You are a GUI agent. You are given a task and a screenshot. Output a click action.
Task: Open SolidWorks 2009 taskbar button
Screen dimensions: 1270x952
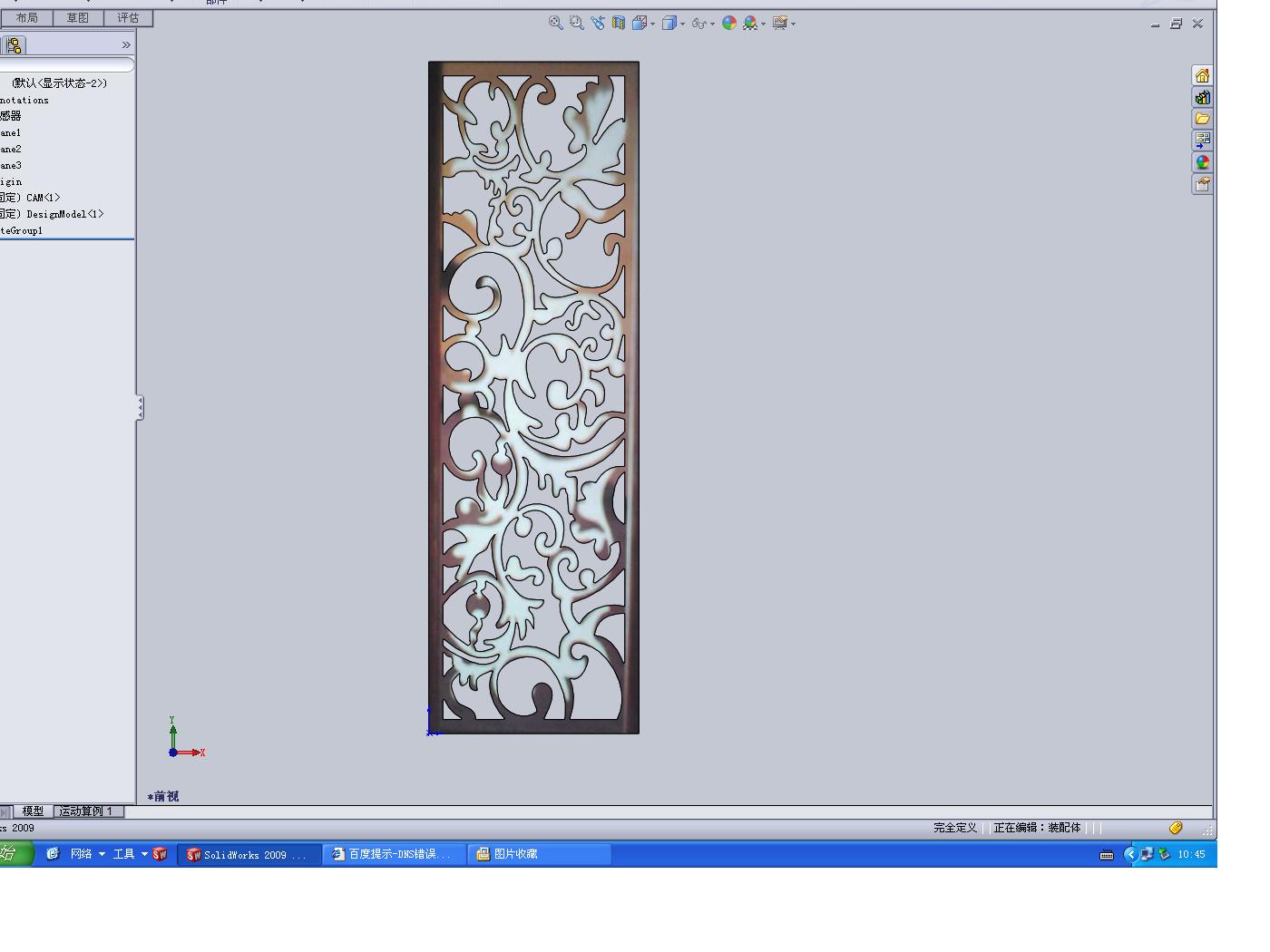(x=249, y=854)
